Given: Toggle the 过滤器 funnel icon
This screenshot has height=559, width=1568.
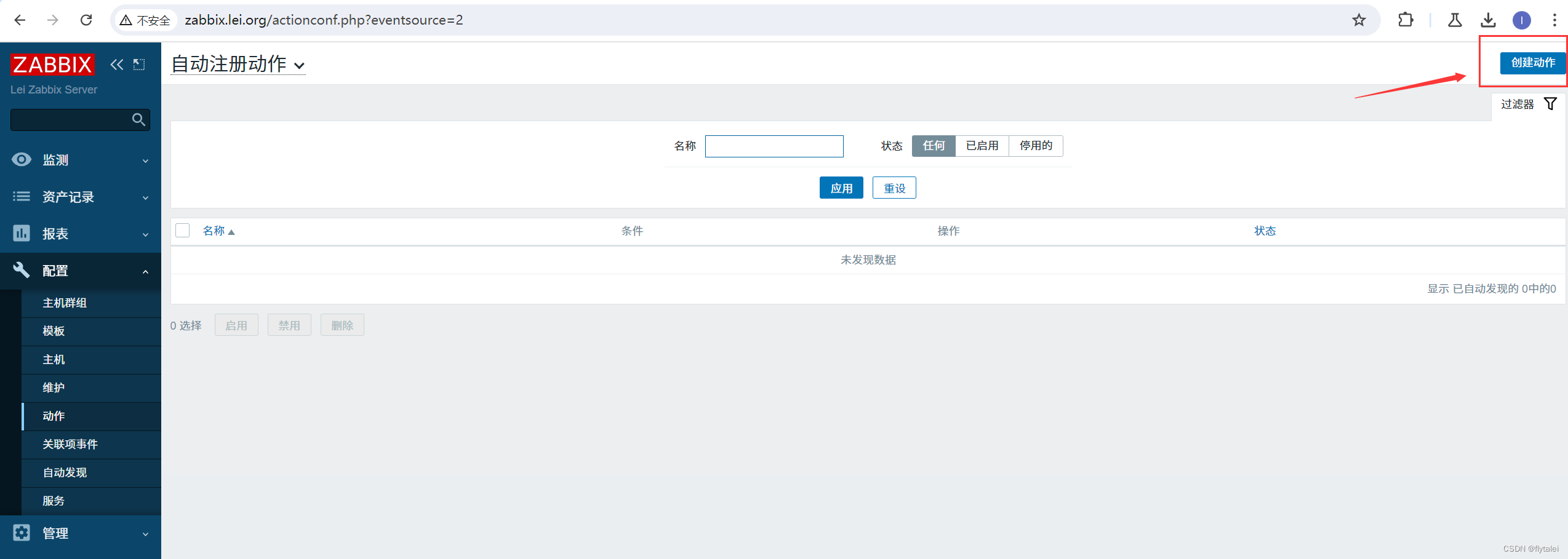Looking at the screenshot, I should click(x=1551, y=104).
